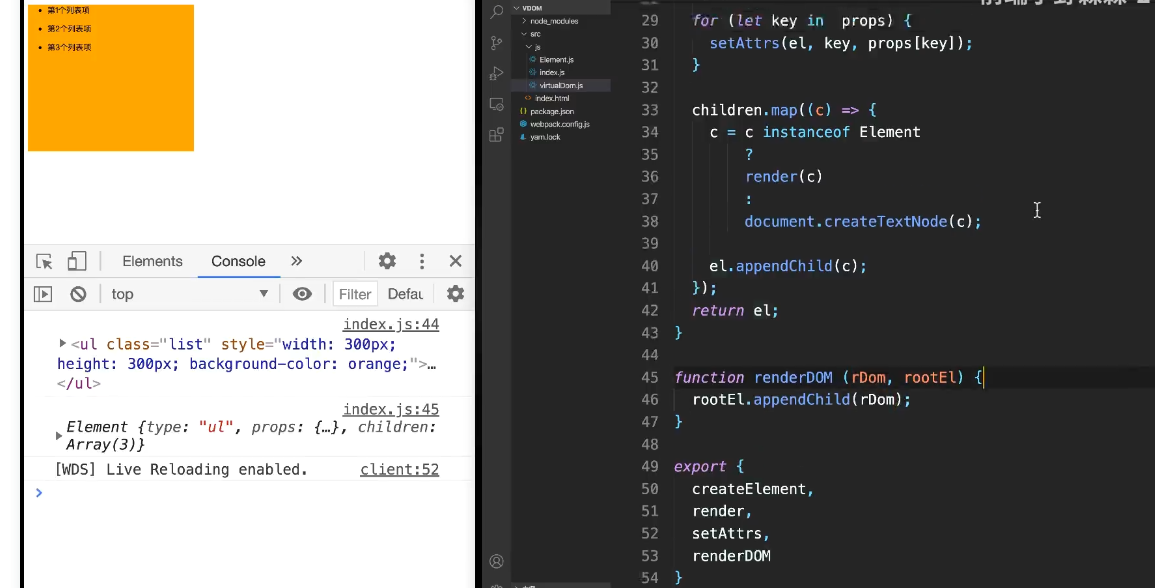The image size is (1155, 588).
Task: Open index.html in the explorer
Action: tap(552, 98)
